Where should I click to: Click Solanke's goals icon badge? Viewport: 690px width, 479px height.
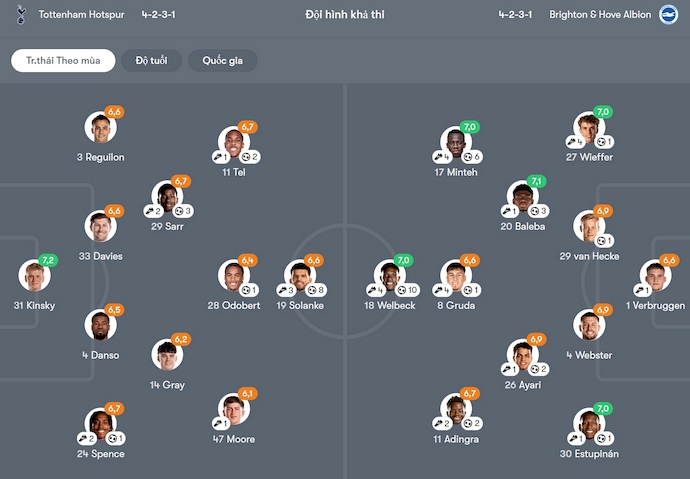(x=310, y=290)
